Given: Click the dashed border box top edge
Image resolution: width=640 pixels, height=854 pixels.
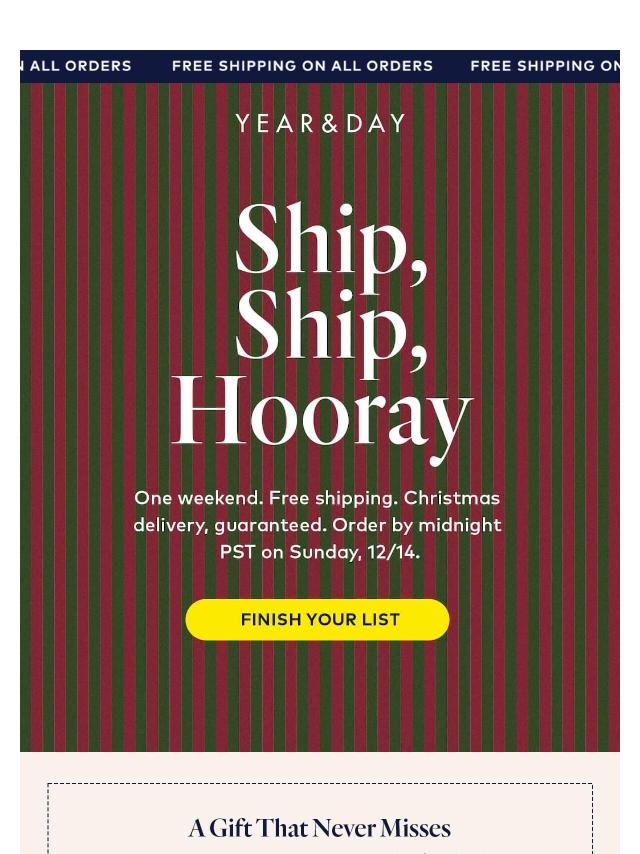Looking at the screenshot, I should (320, 784).
